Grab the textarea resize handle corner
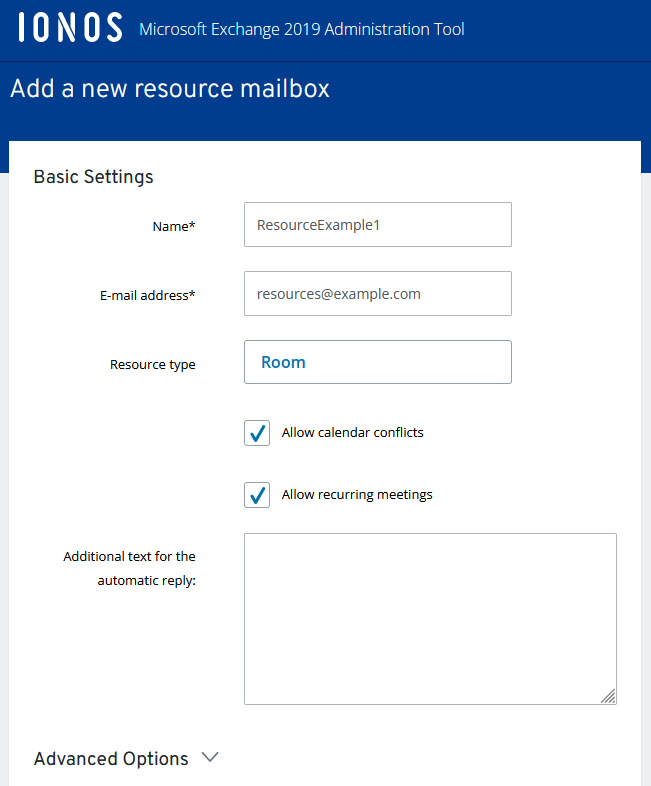Image resolution: width=651 pixels, height=786 pixels. pyautogui.click(x=608, y=696)
